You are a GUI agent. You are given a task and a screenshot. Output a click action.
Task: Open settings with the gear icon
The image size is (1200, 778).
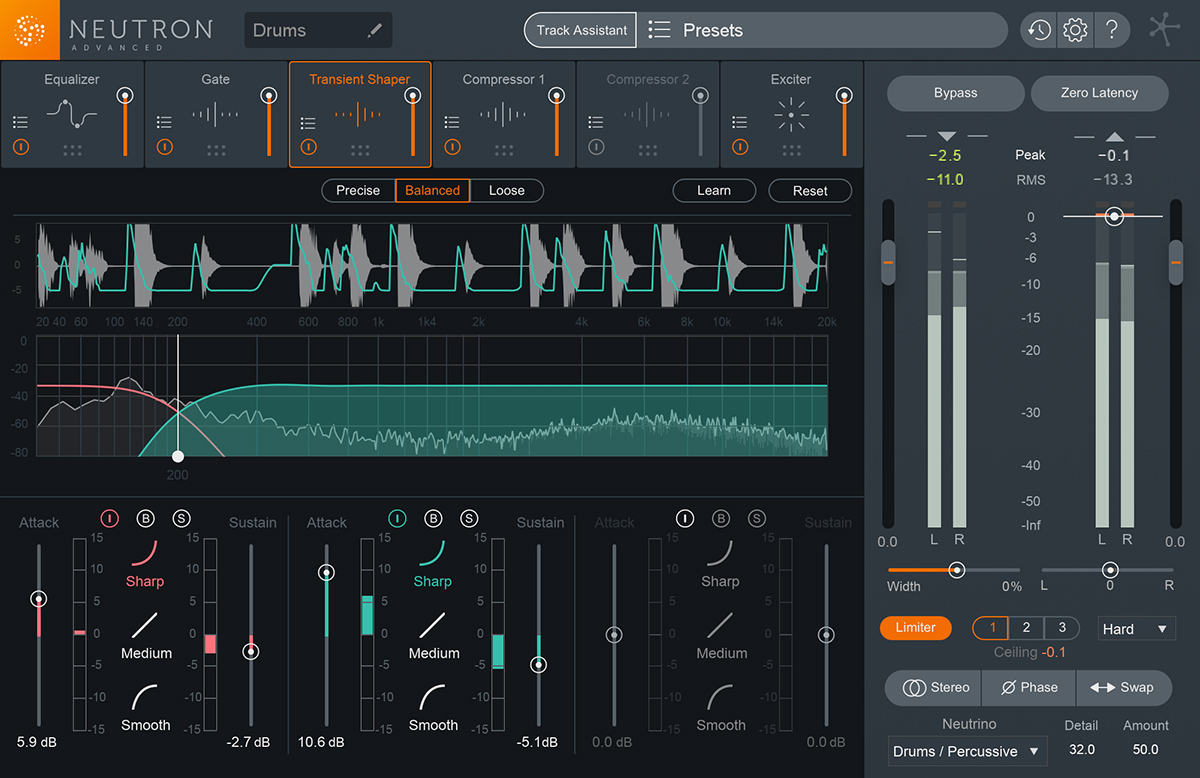(1075, 30)
